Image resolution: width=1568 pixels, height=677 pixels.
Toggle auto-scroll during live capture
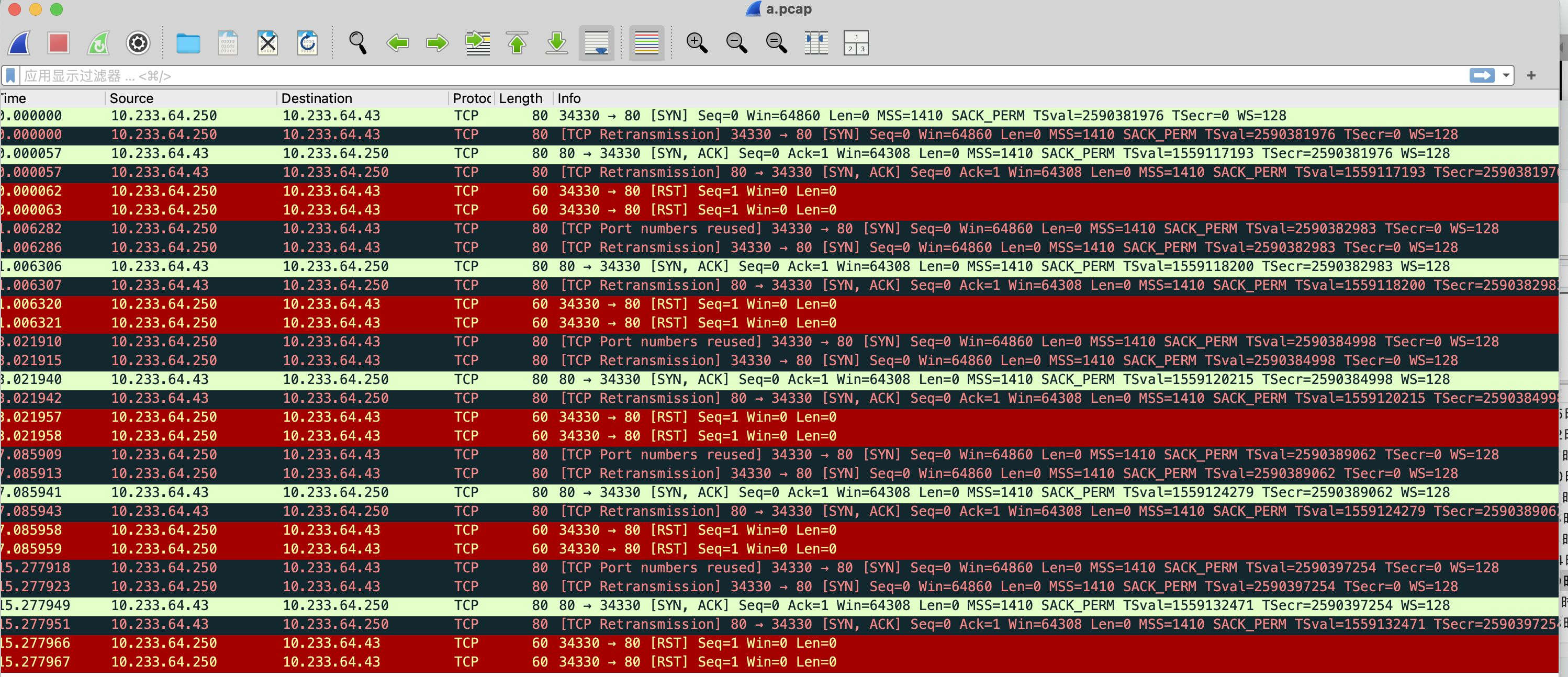[596, 43]
